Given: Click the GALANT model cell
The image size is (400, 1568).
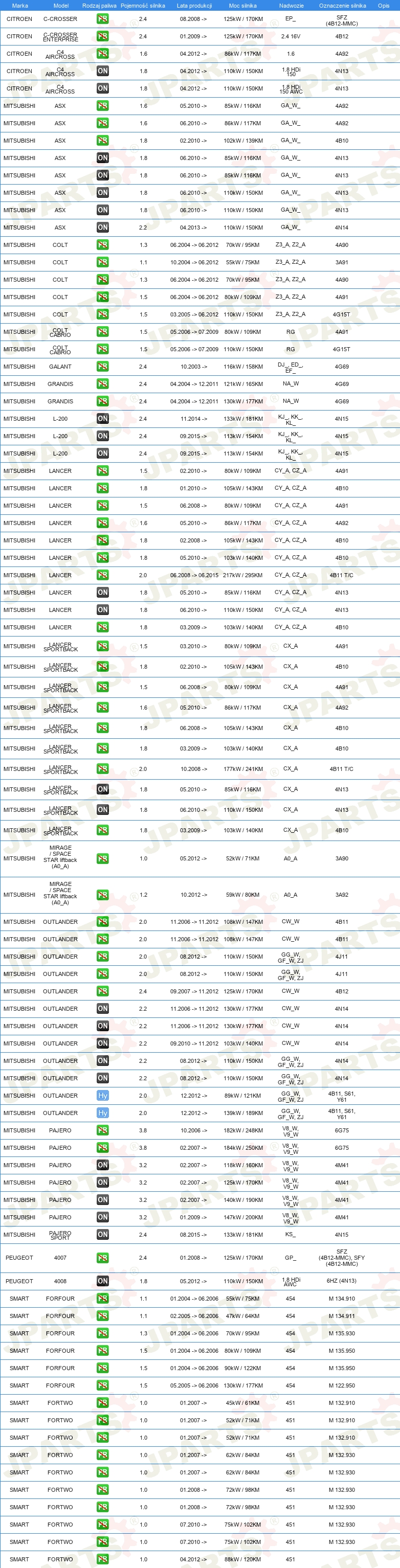Looking at the screenshot, I should click(60, 367).
